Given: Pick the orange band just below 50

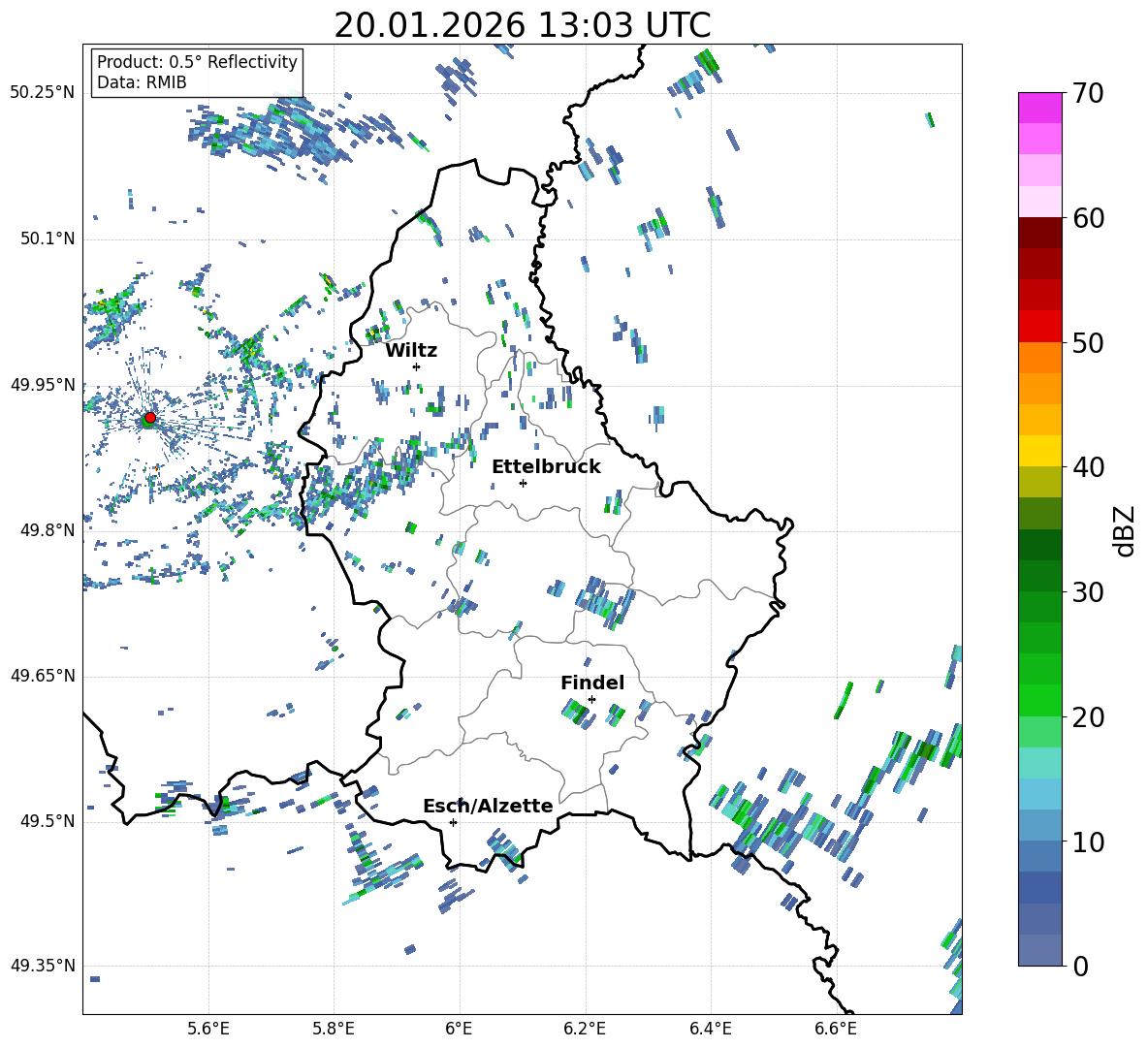Looking at the screenshot, I should tap(1040, 358).
